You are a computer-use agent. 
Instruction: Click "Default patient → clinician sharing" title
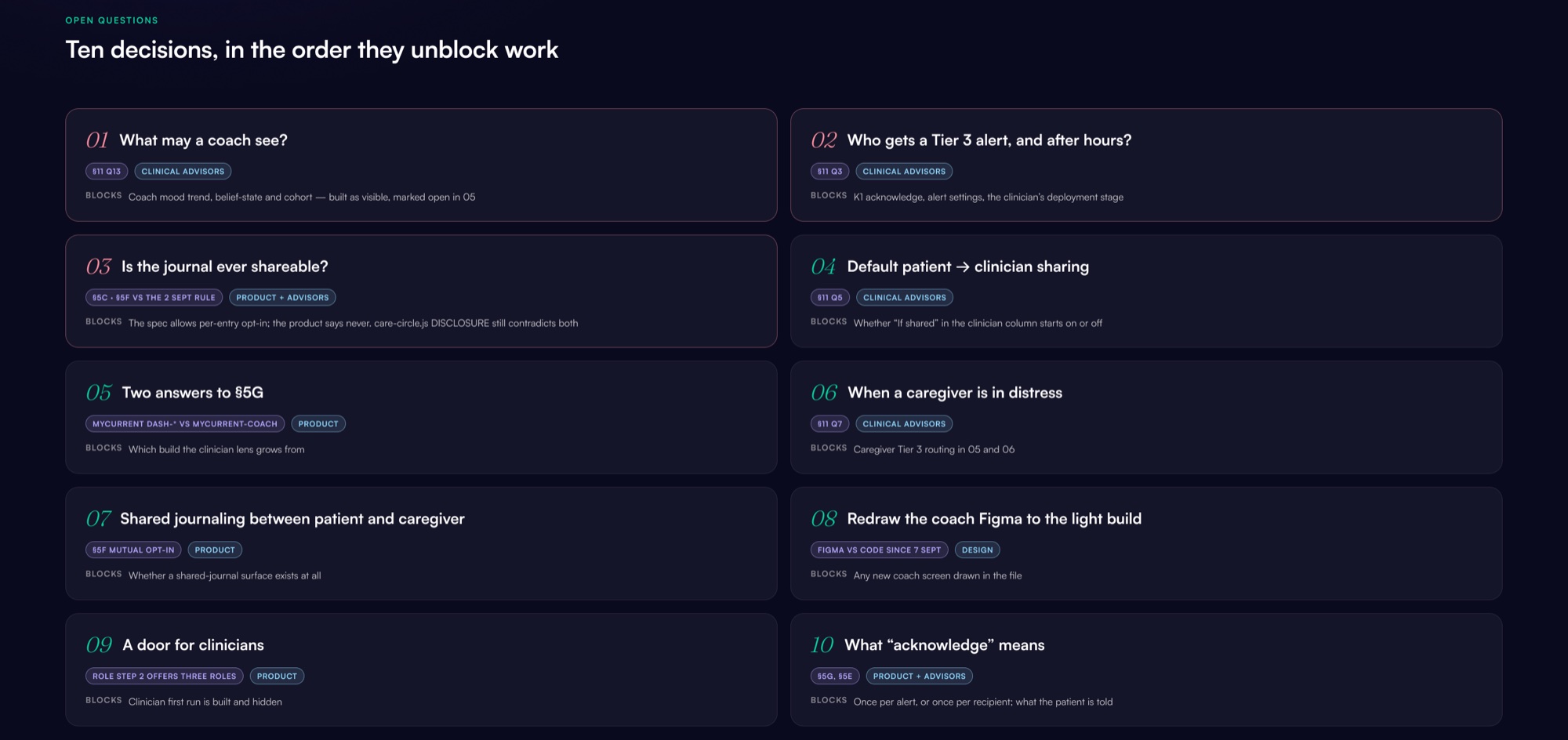[967, 267]
